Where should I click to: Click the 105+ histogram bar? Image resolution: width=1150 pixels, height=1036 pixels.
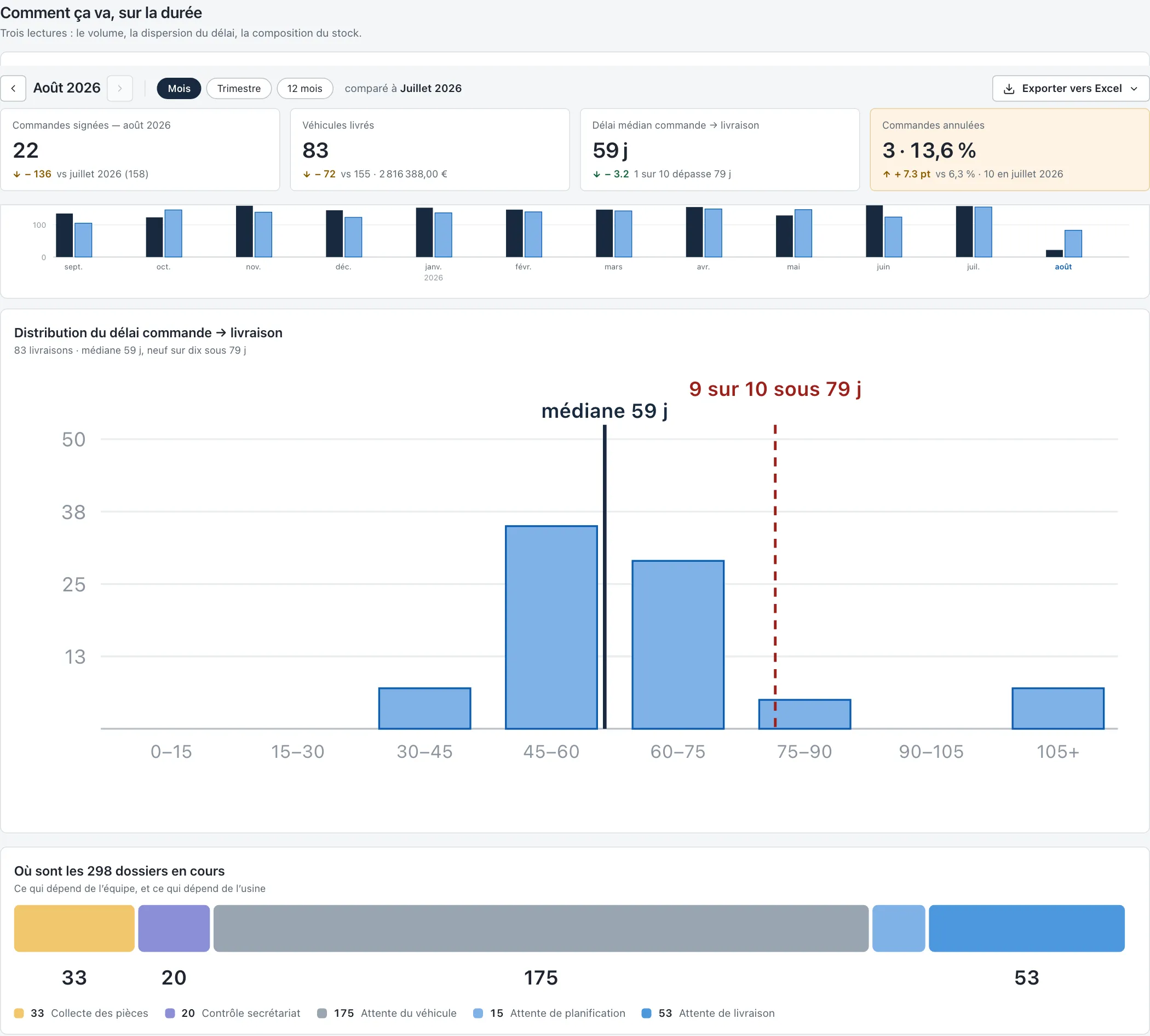(1058, 709)
